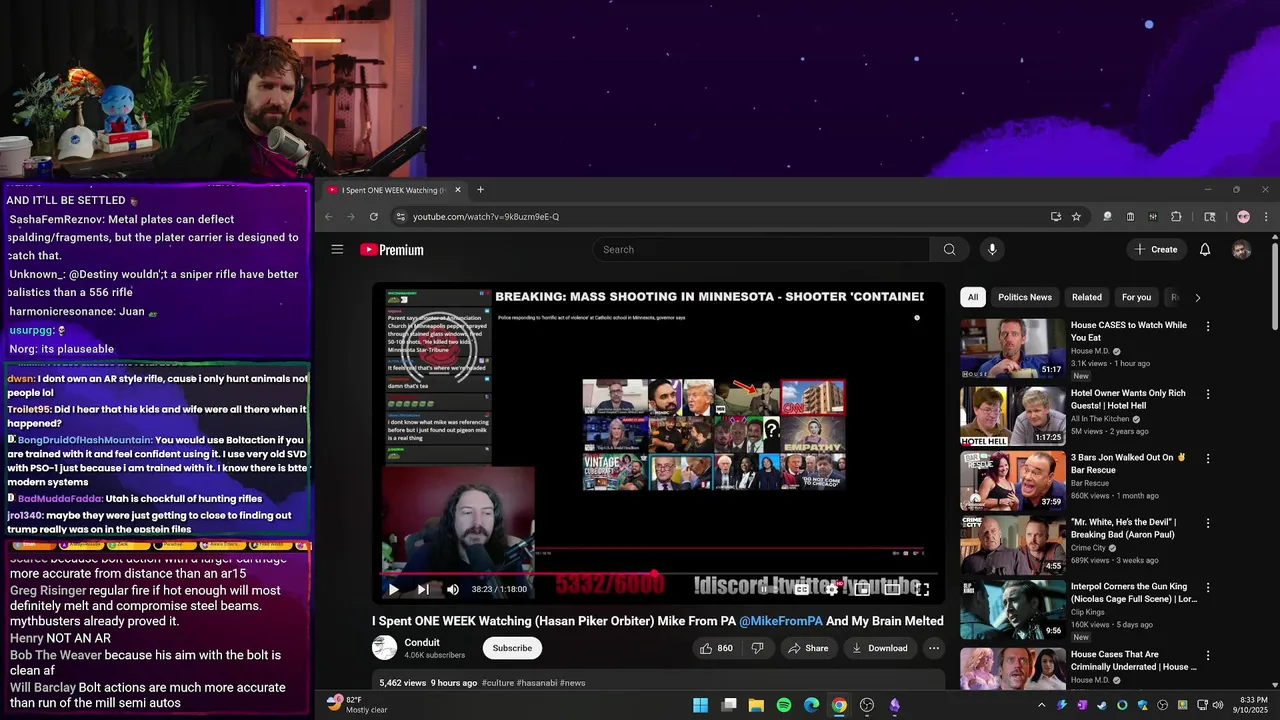Mute the video volume

click(453, 590)
